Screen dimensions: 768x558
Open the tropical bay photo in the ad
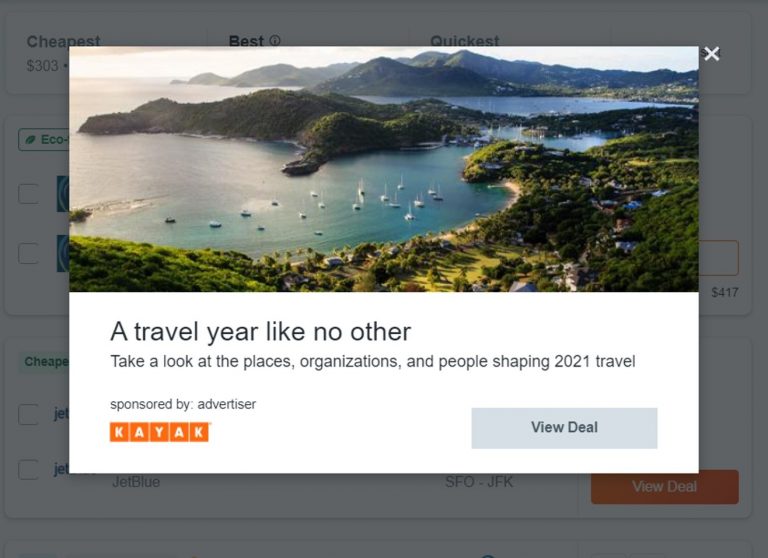coord(384,169)
